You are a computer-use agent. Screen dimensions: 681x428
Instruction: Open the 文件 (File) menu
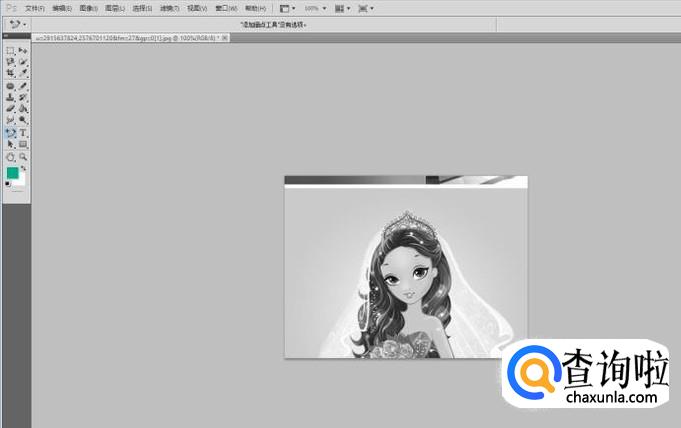click(35, 8)
